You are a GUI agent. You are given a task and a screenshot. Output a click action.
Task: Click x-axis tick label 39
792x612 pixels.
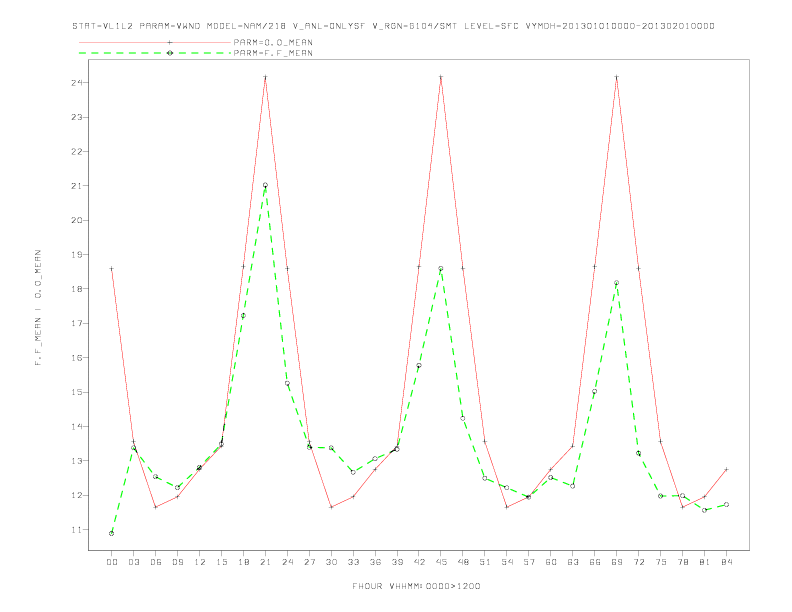[397, 562]
